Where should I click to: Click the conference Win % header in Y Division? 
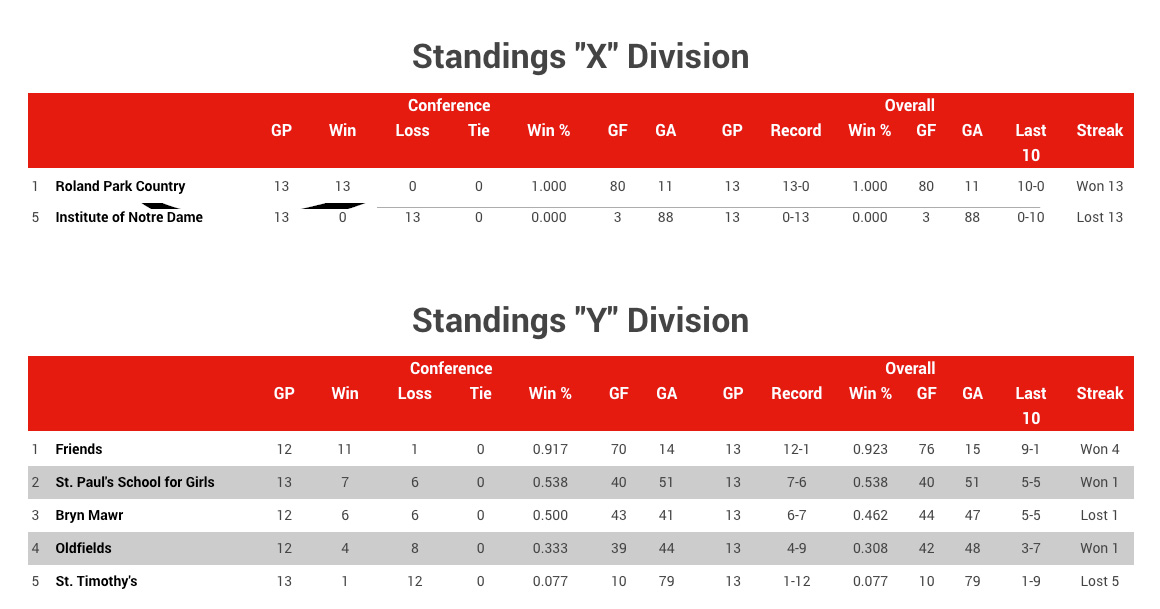coord(550,394)
